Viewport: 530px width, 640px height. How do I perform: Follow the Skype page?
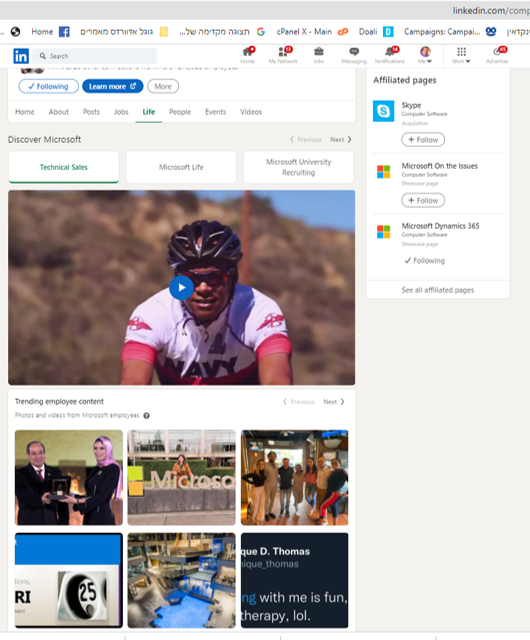point(423,140)
